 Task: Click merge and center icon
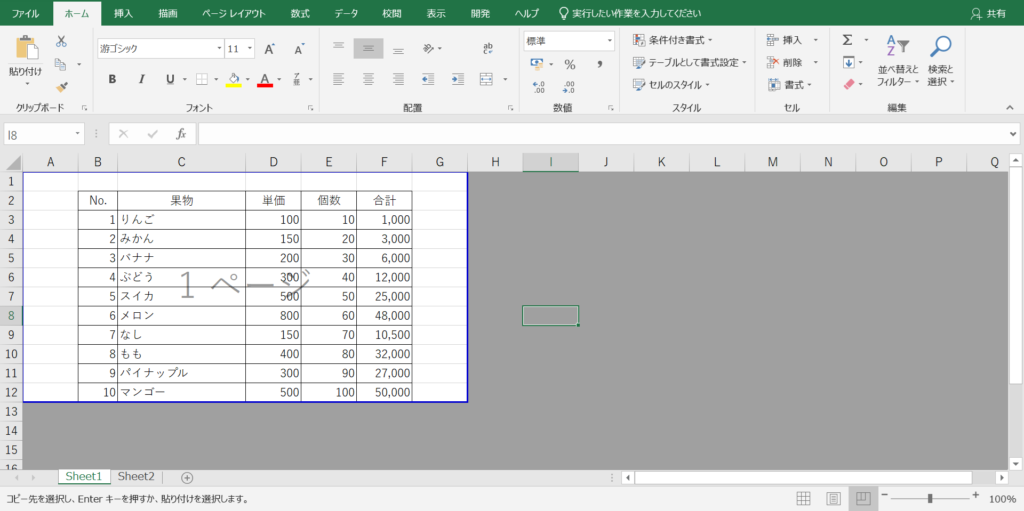point(486,79)
